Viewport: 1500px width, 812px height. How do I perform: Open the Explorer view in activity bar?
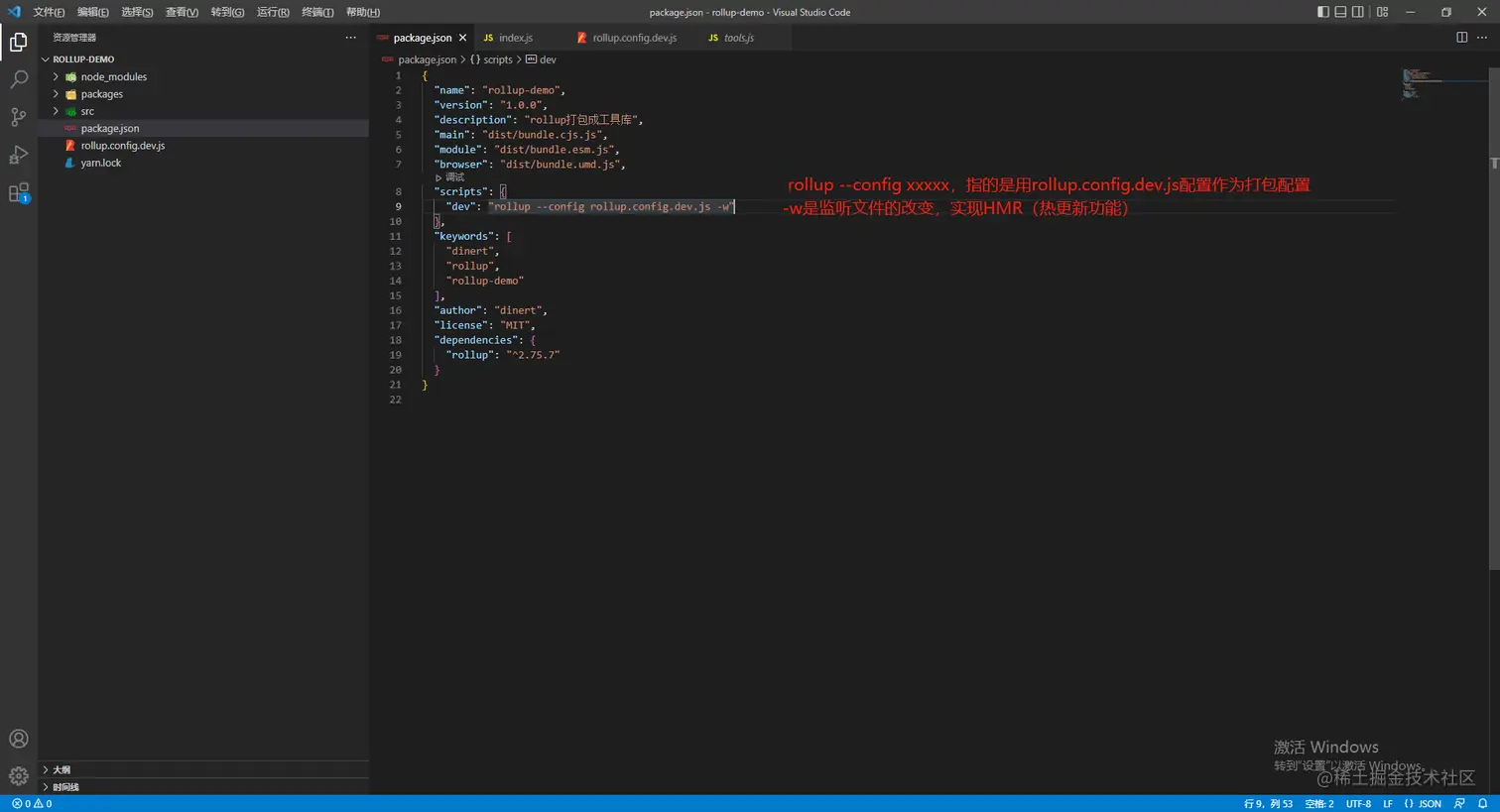(x=18, y=42)
